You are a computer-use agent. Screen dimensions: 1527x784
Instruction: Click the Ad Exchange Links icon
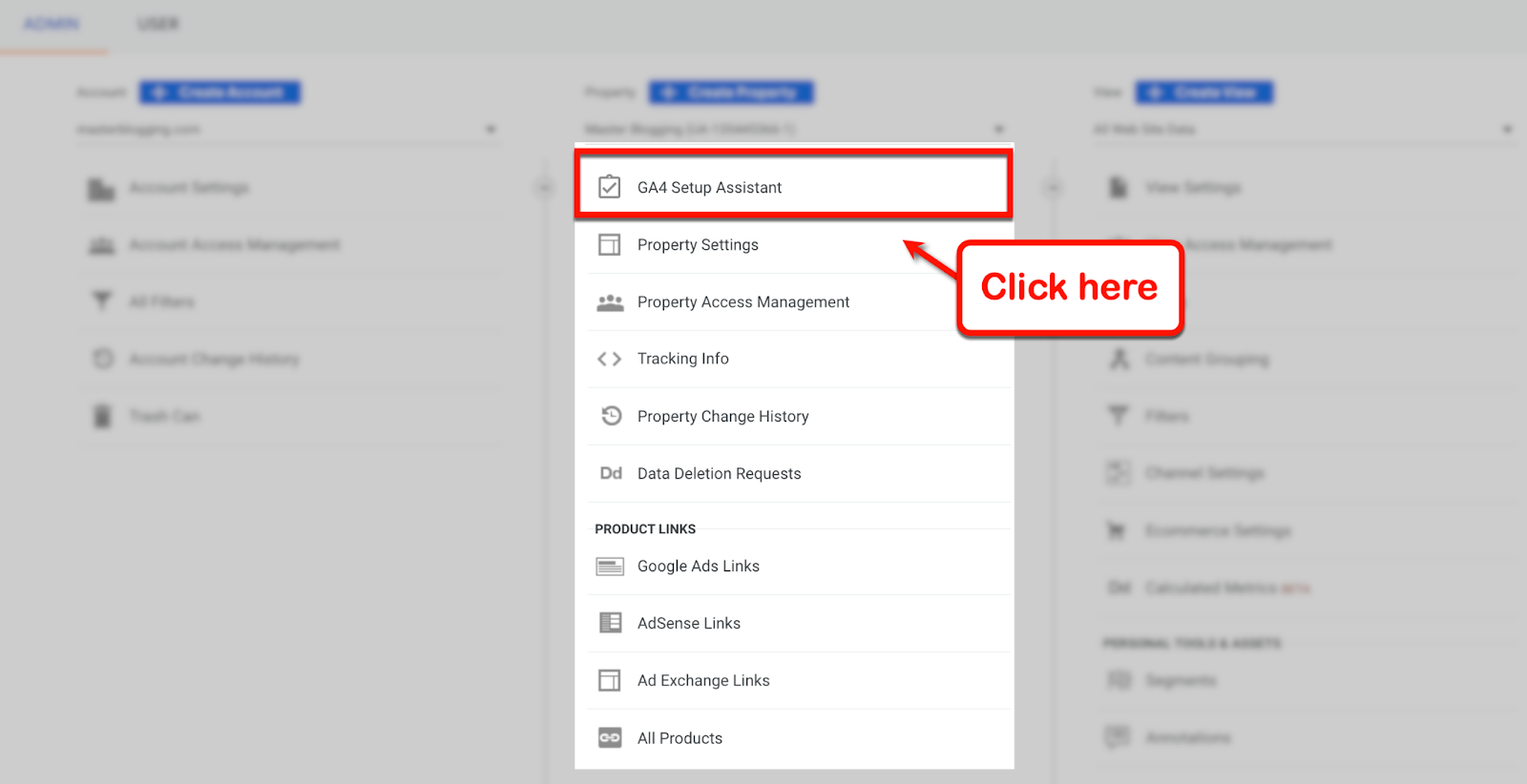[609, 680]
